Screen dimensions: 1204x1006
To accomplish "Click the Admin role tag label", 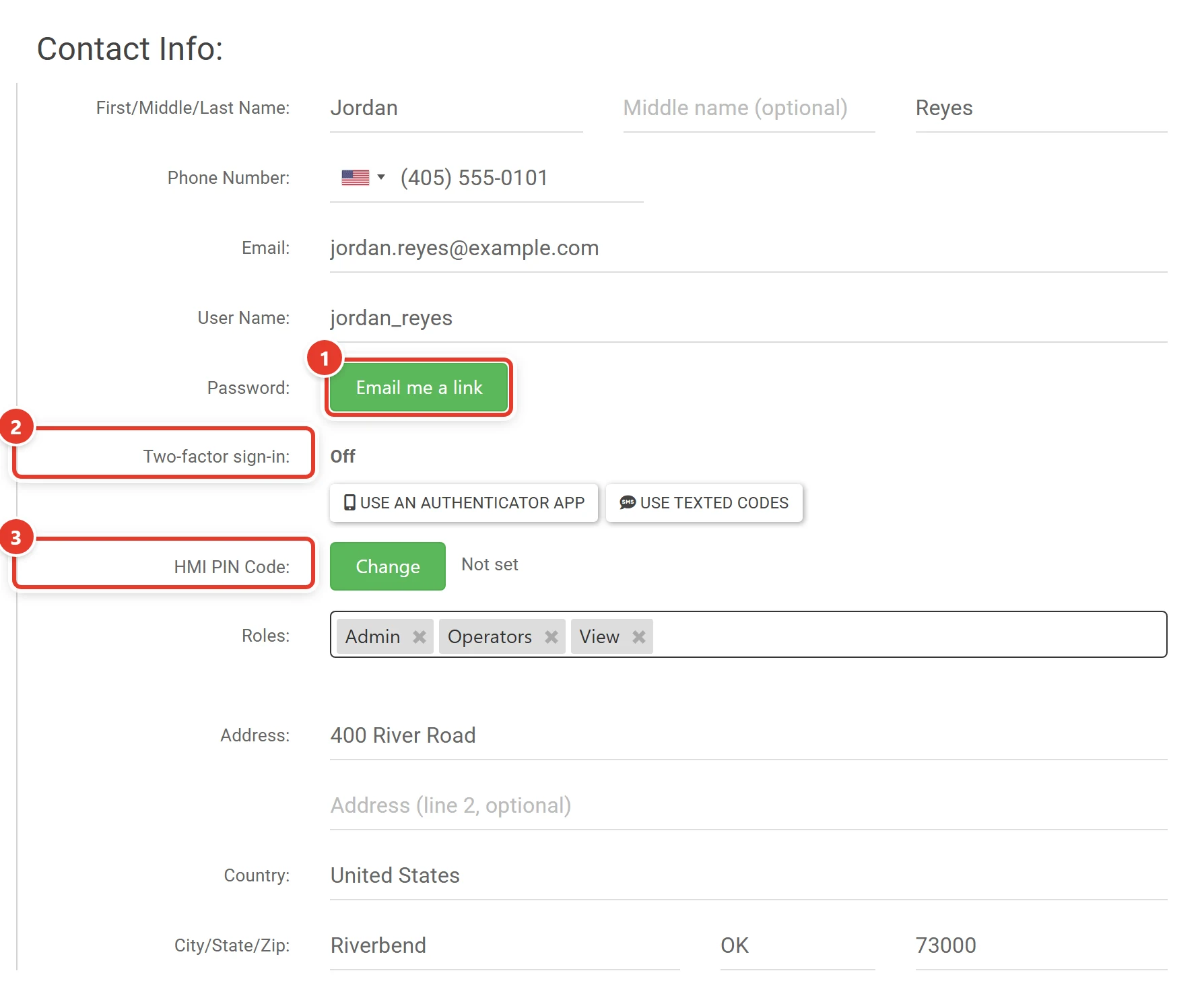I will tap(373, 637).
